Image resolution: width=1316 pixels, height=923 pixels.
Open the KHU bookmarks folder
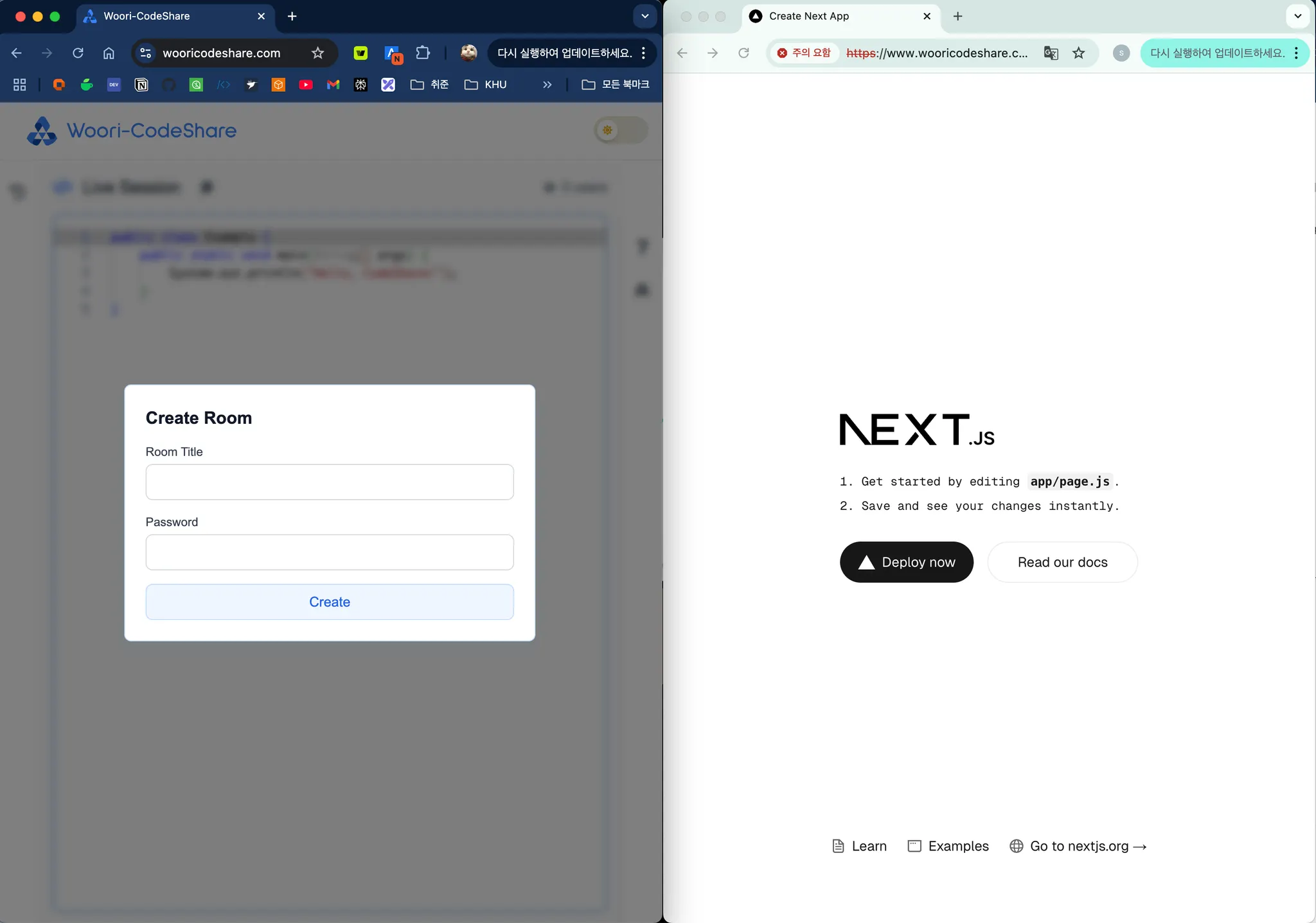tap(486, 85)
